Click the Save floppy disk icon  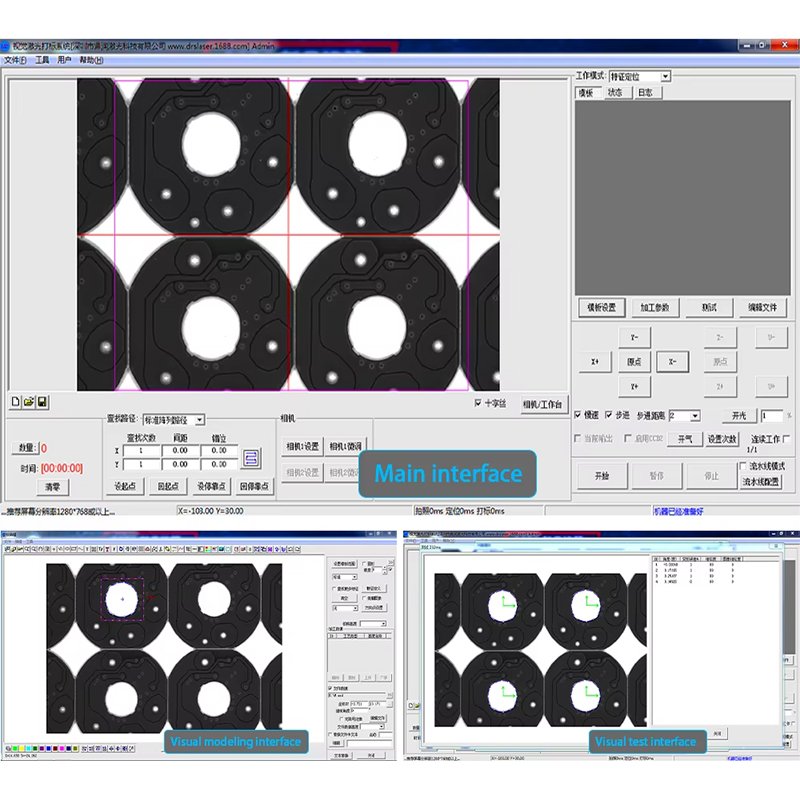pos(42,402)
